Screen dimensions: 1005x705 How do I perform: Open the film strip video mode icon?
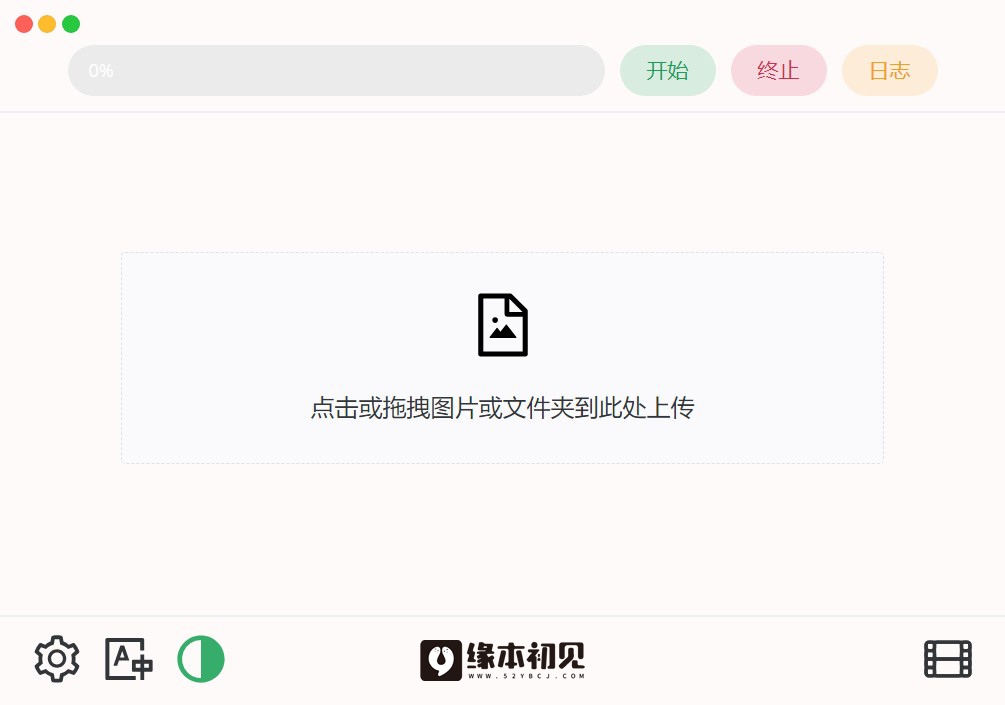tap(948, 659)
